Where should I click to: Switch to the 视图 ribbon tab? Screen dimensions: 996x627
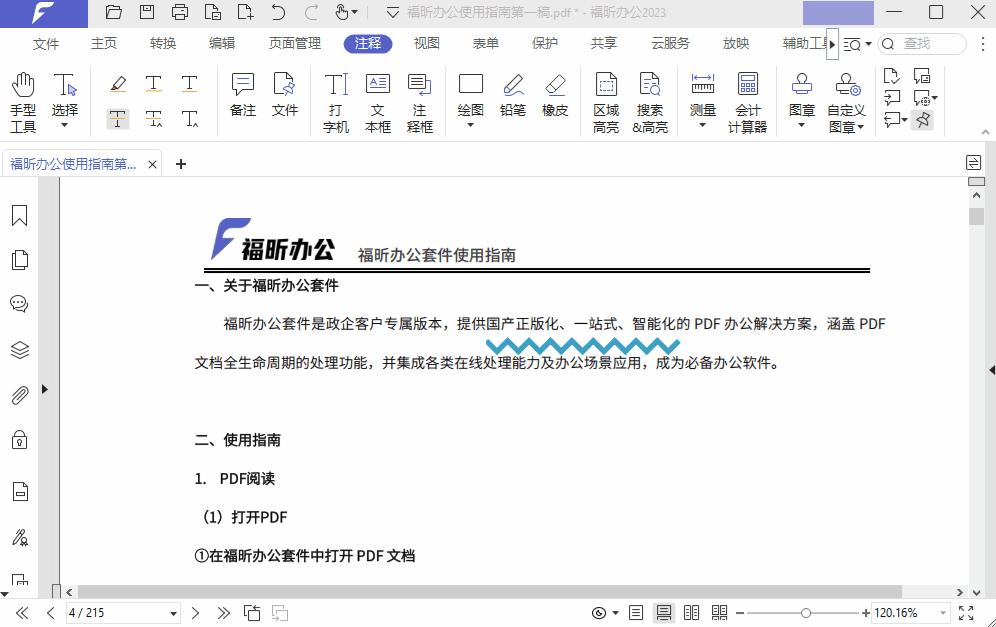pyautogui.click(x=426, y=43)
